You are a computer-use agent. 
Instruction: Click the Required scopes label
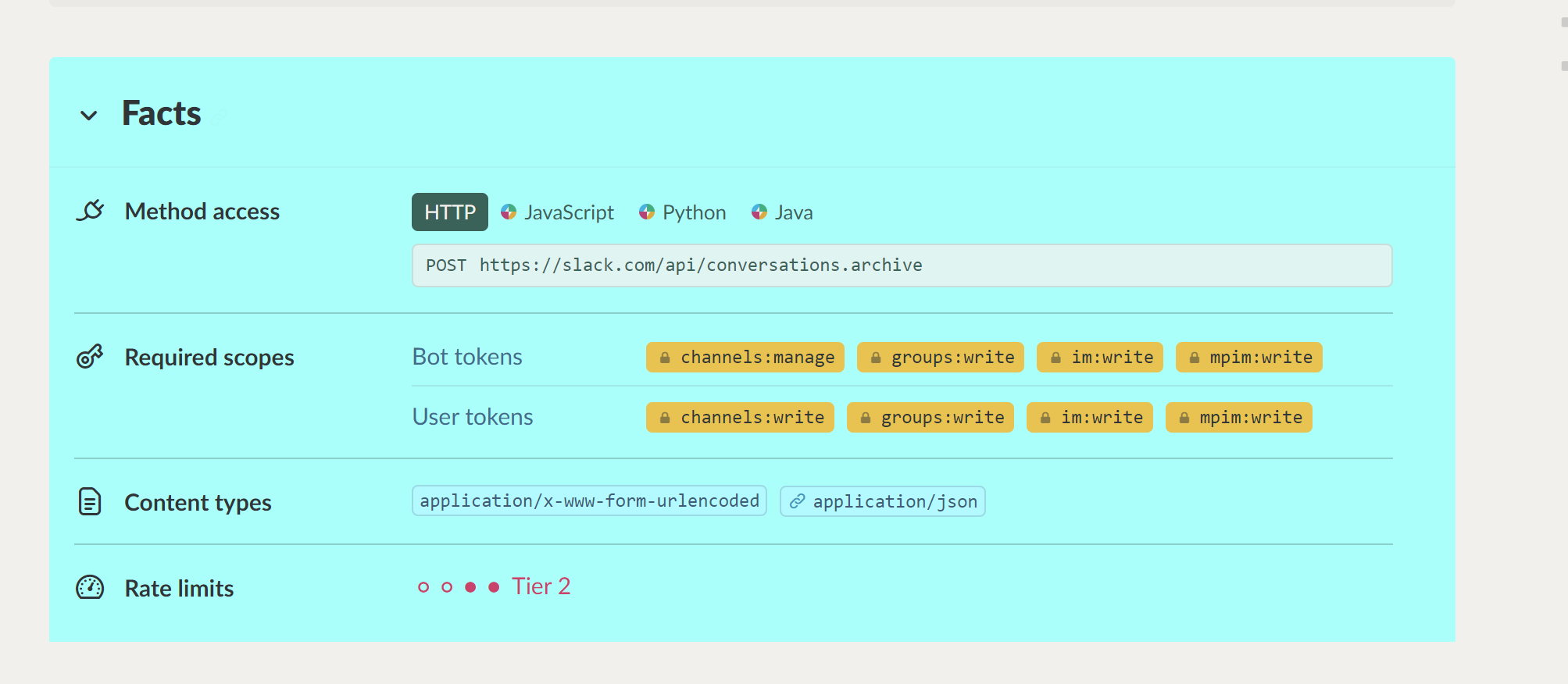pyautogui.click(x=209, y=358)
